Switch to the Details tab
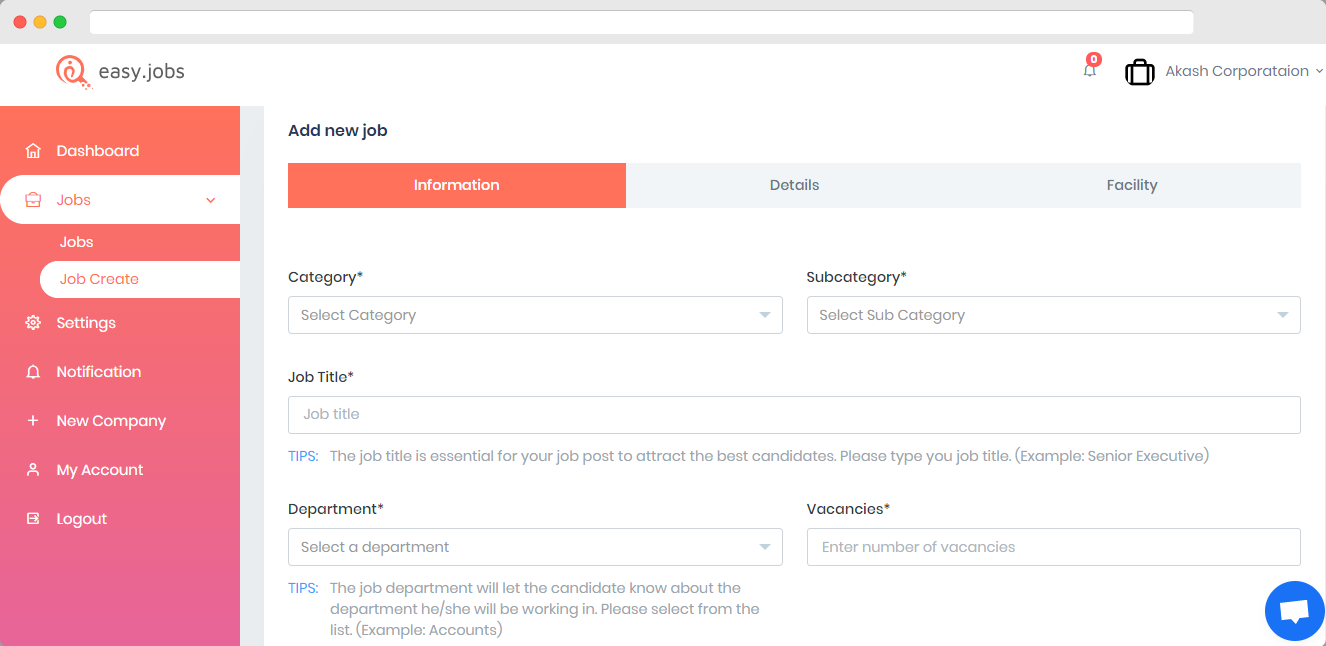This screenshot has width=1326, height=646. point(795,185)
